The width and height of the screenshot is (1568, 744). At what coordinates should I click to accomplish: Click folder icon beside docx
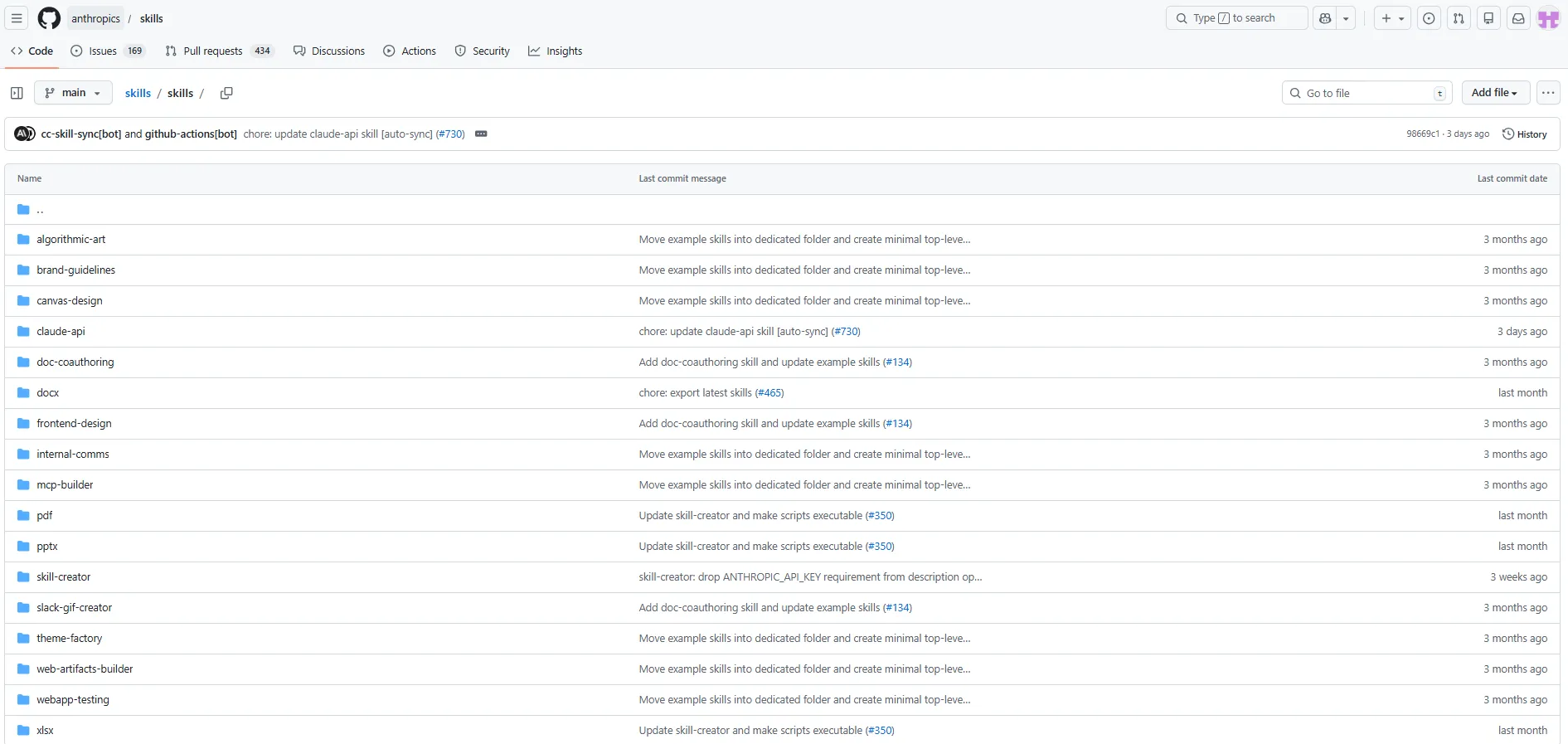tap(23, 392)
